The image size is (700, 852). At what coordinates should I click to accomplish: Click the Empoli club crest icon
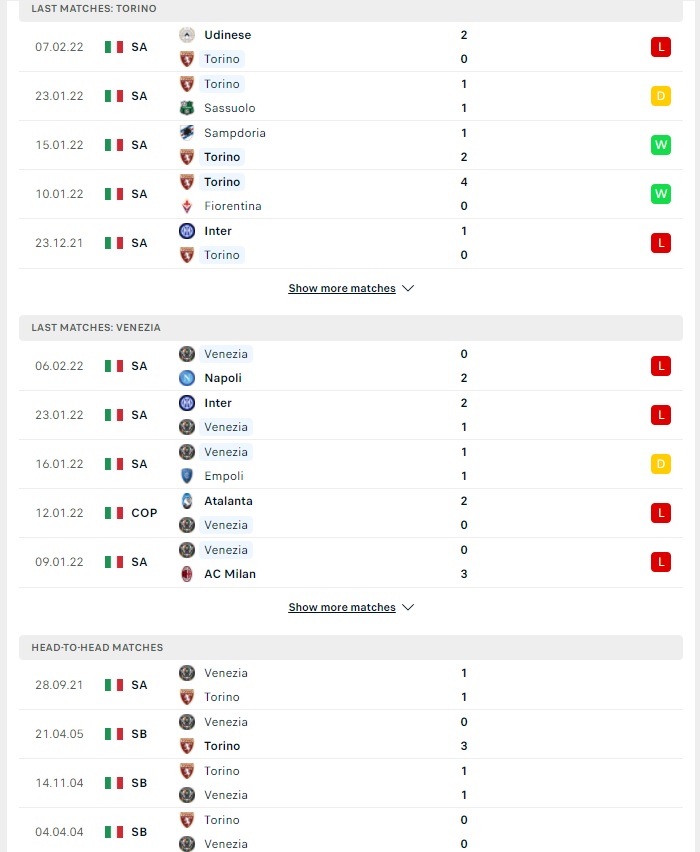tap(186, 476)
